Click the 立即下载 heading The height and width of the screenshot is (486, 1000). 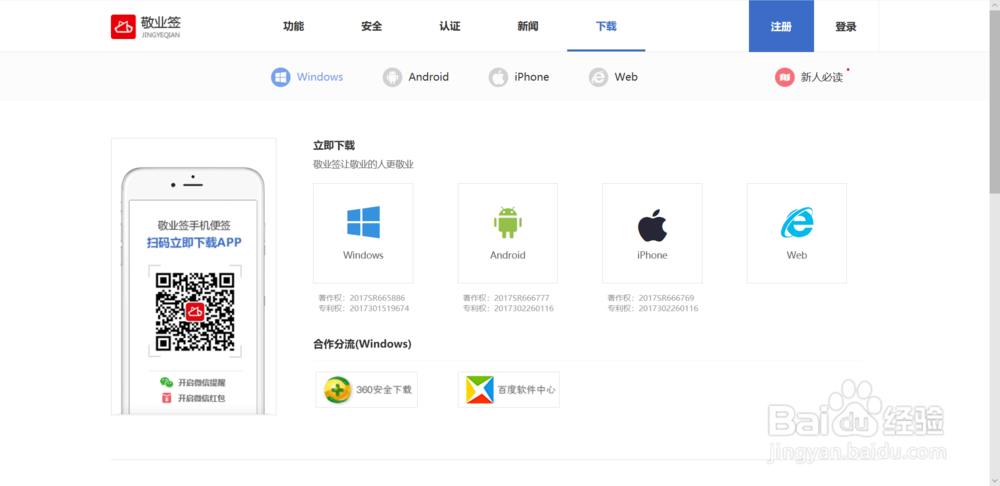tap(334, 145)
